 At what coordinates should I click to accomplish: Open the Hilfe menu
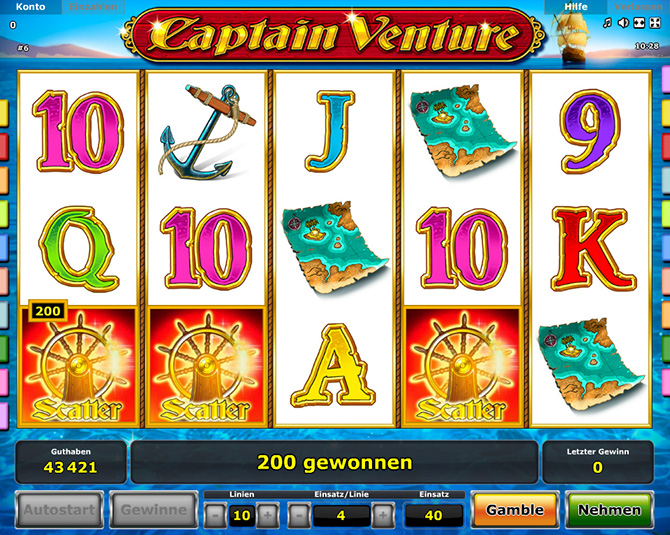tap(576, 7)
